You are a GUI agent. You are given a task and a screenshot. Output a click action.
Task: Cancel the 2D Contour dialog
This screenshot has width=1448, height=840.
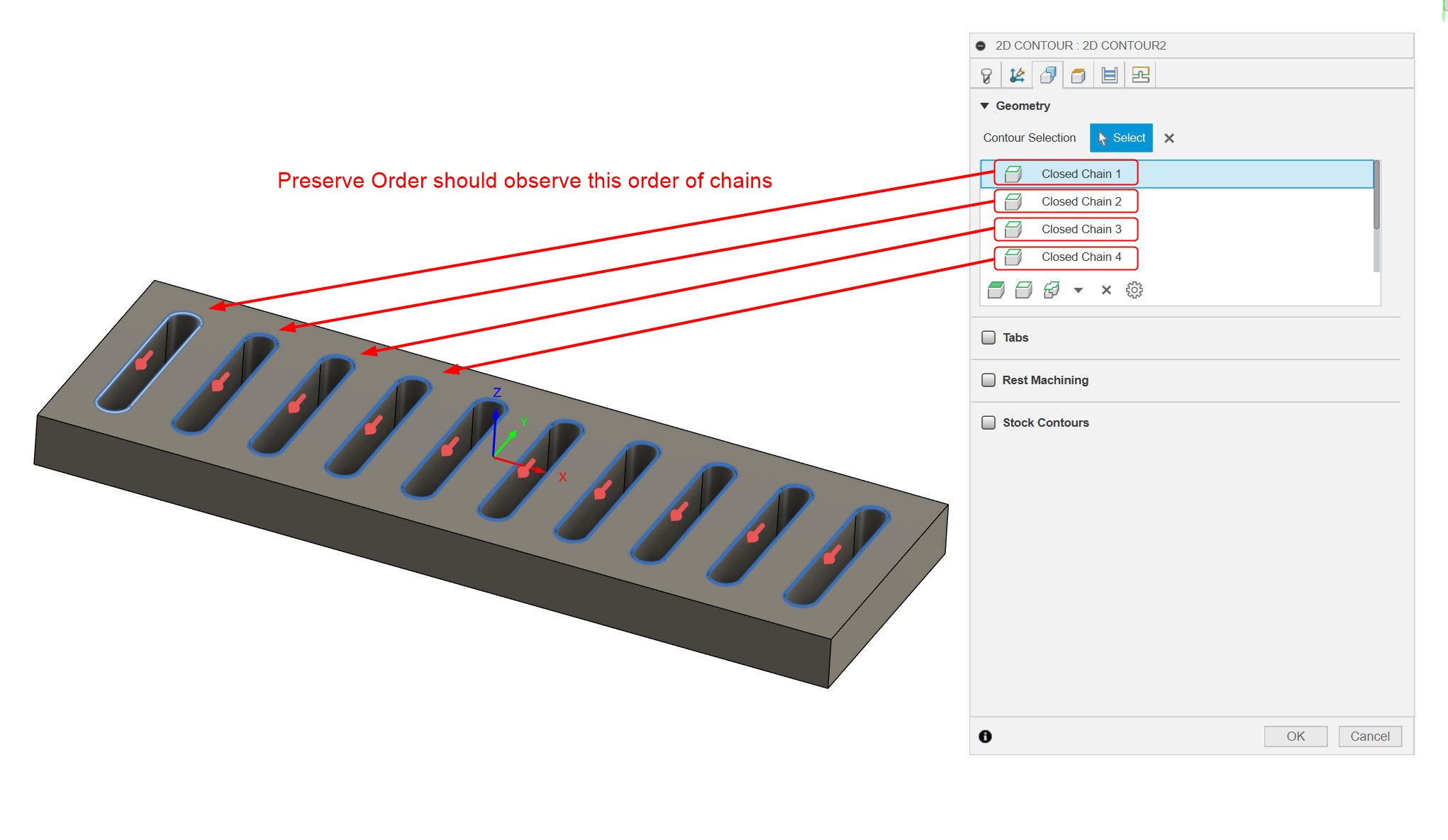pos(1369,736)
